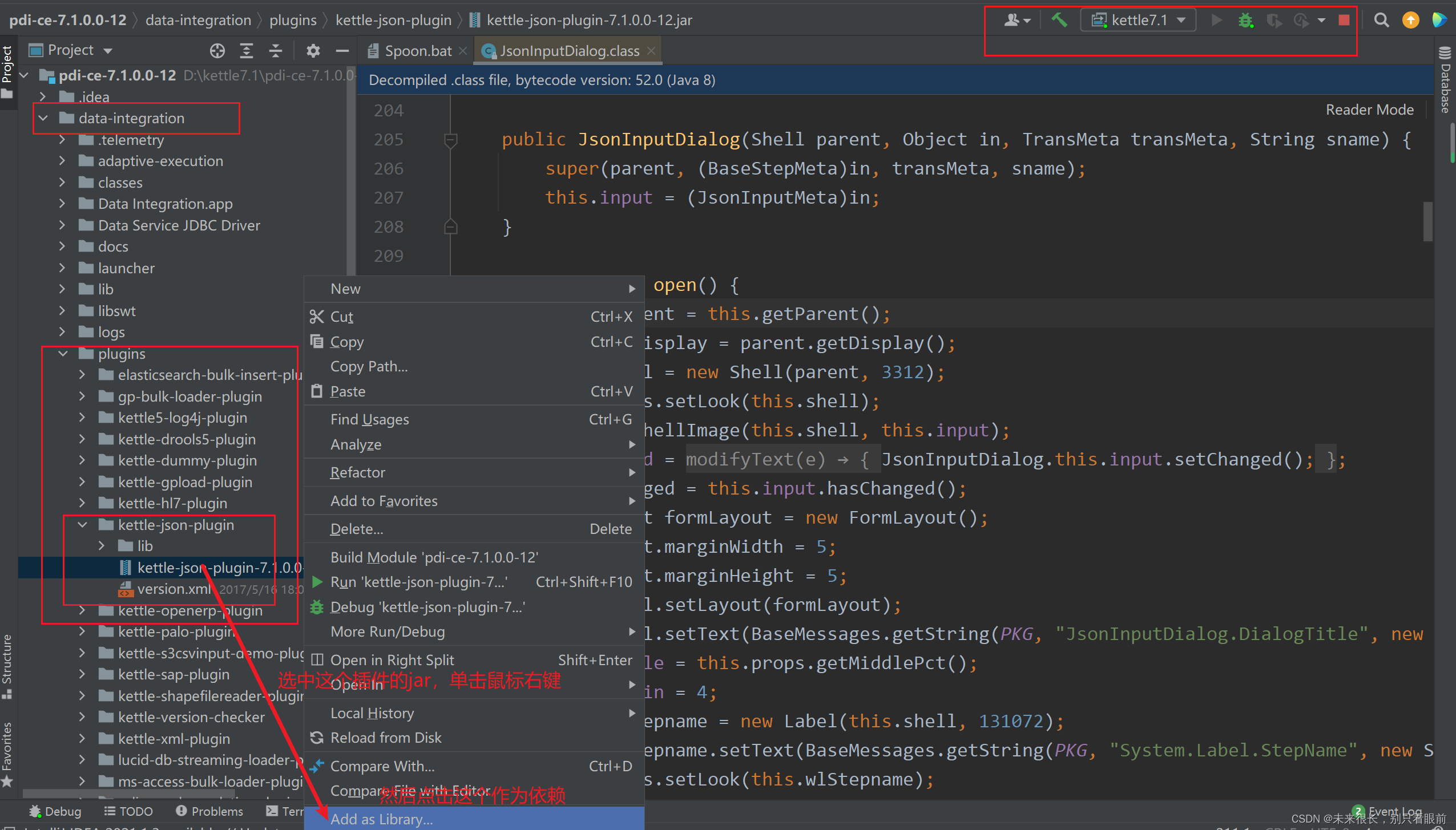Open the Problems tool window button
The width and height of the screenshot is (1456, 830).
coord(209,811)
